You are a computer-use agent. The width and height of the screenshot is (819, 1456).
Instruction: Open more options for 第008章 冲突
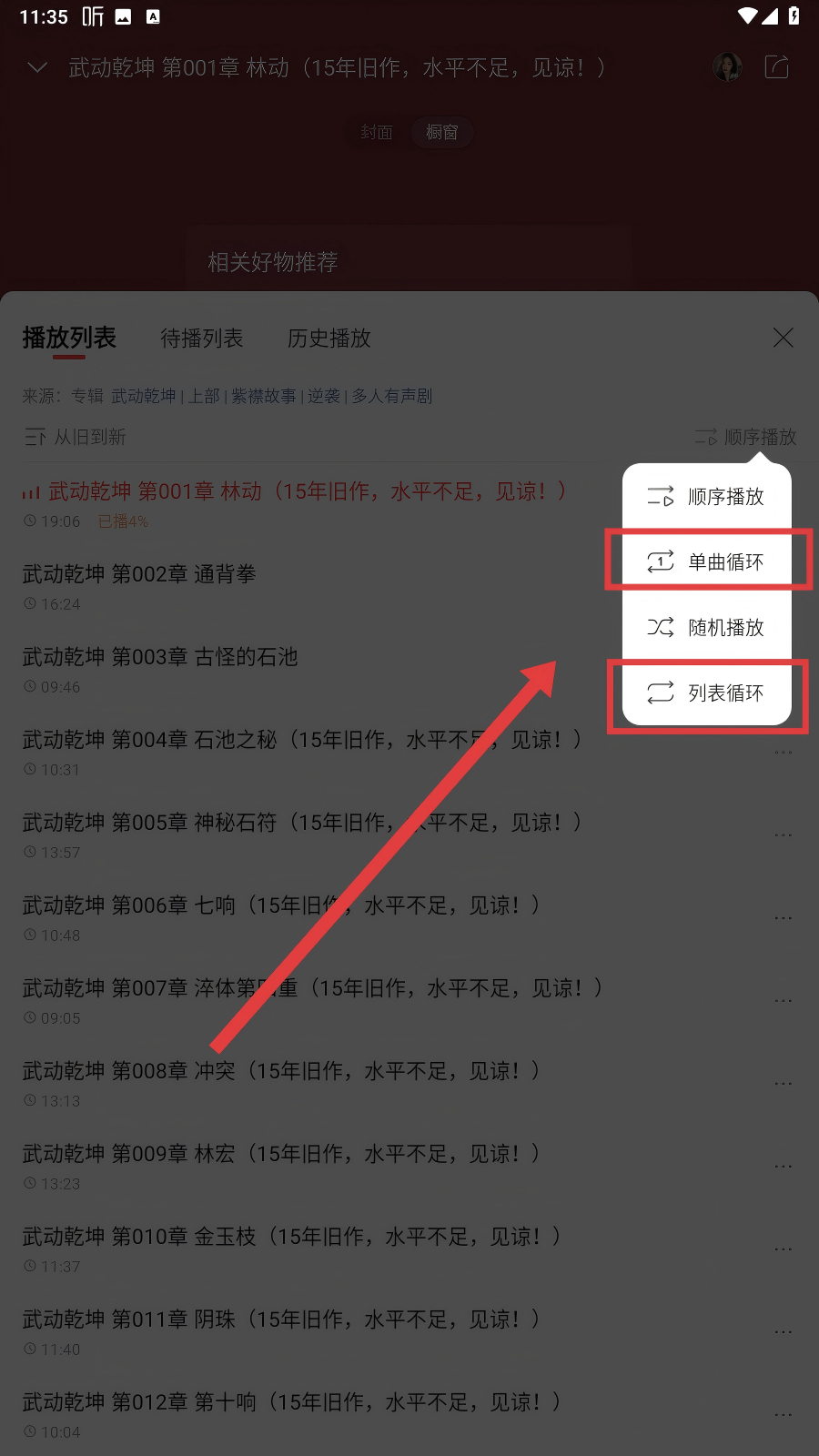(783, 1083)
